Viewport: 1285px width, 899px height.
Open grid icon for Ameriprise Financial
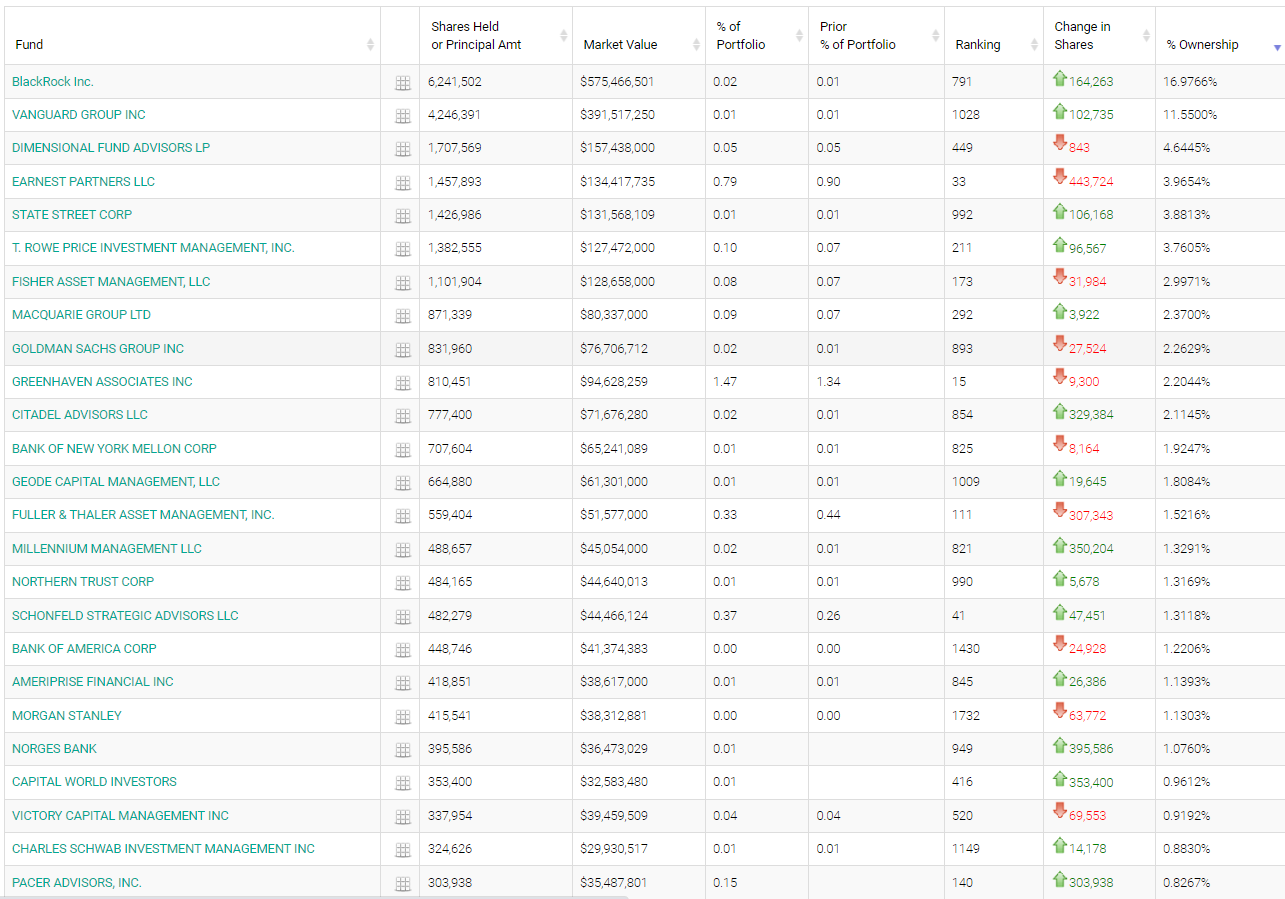(x=403, y=683)
